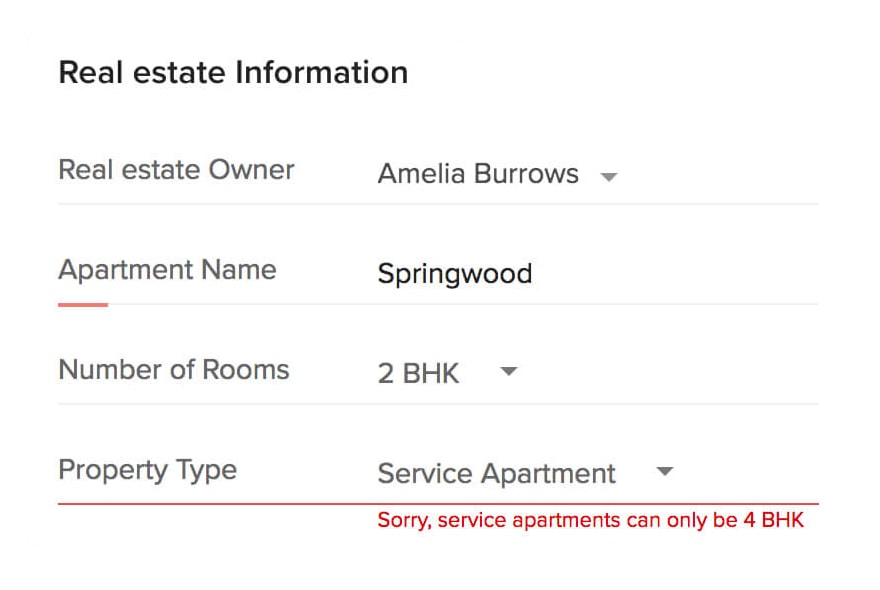
Task: Click the Number of Rooms label
Action: point(174,370)
